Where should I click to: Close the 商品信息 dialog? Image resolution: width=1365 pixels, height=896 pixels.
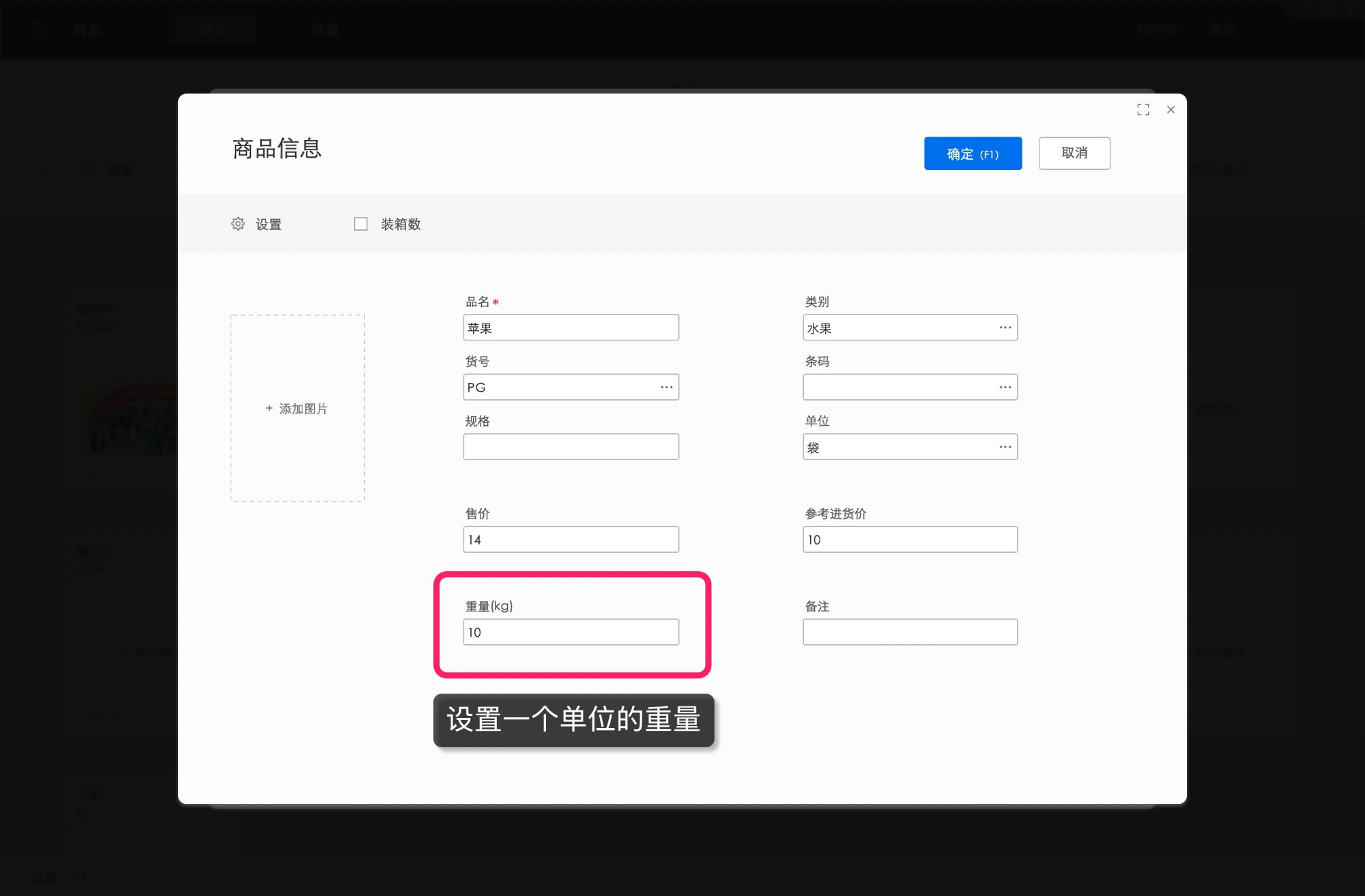(1171, 110)
